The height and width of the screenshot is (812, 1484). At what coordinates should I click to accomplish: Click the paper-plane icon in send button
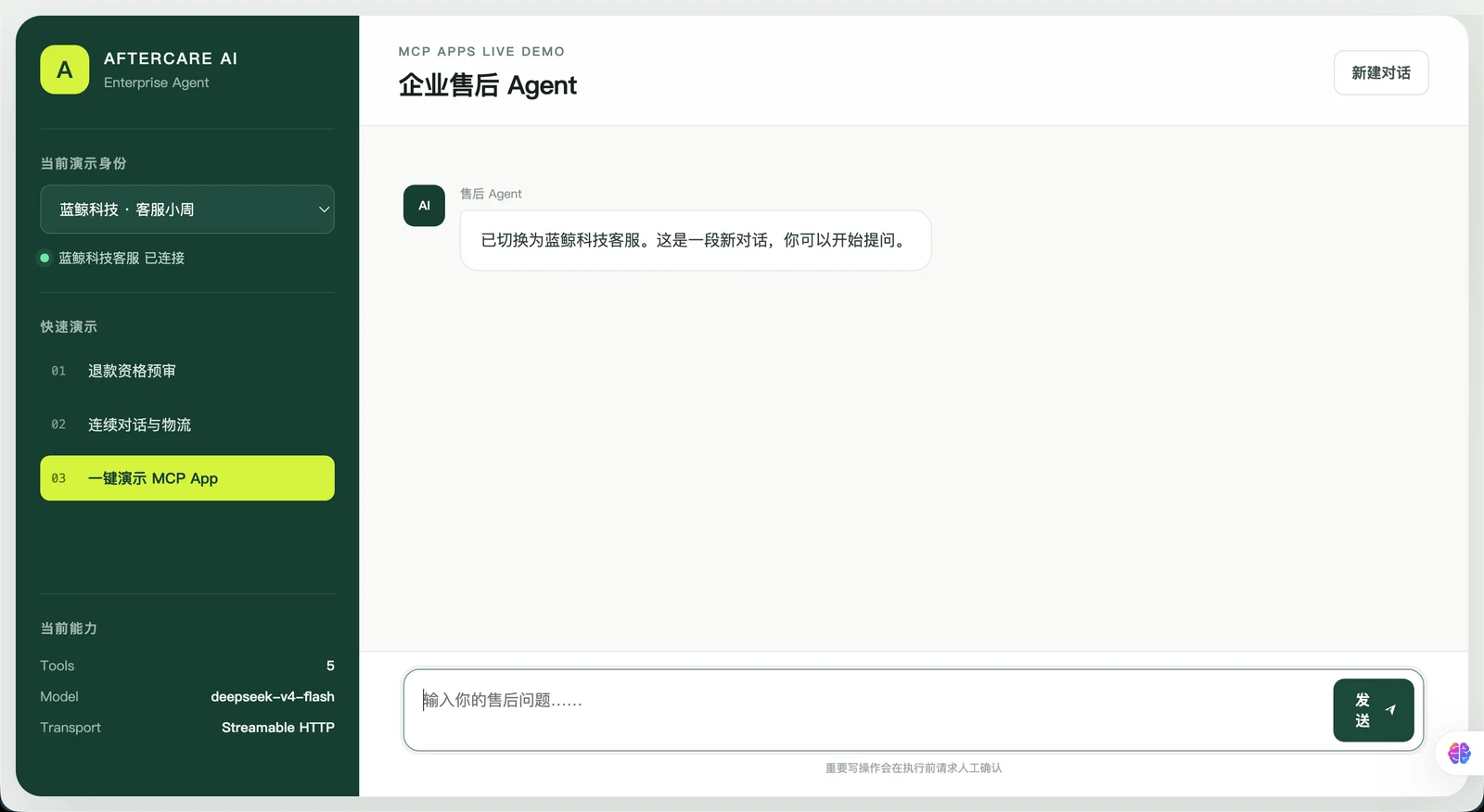pyautogui.click(x=1390, y=710)
